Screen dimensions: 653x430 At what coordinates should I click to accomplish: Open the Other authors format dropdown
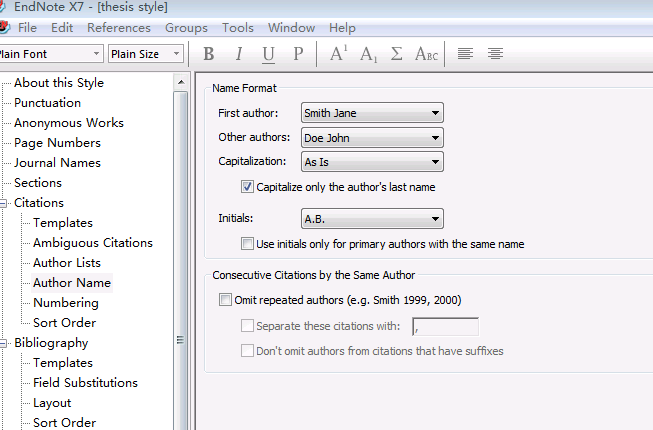click(372, 138)
